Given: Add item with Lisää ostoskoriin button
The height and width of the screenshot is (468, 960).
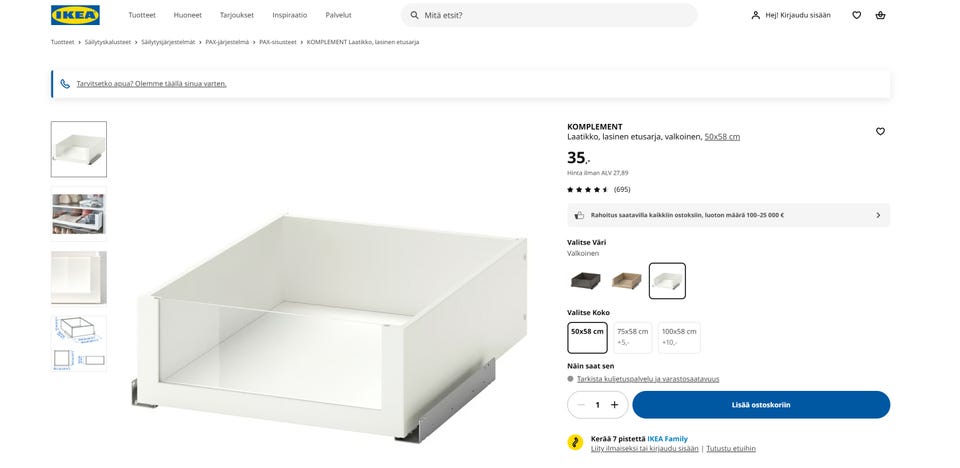Looking at the screenshot, I should pos(761,405).
